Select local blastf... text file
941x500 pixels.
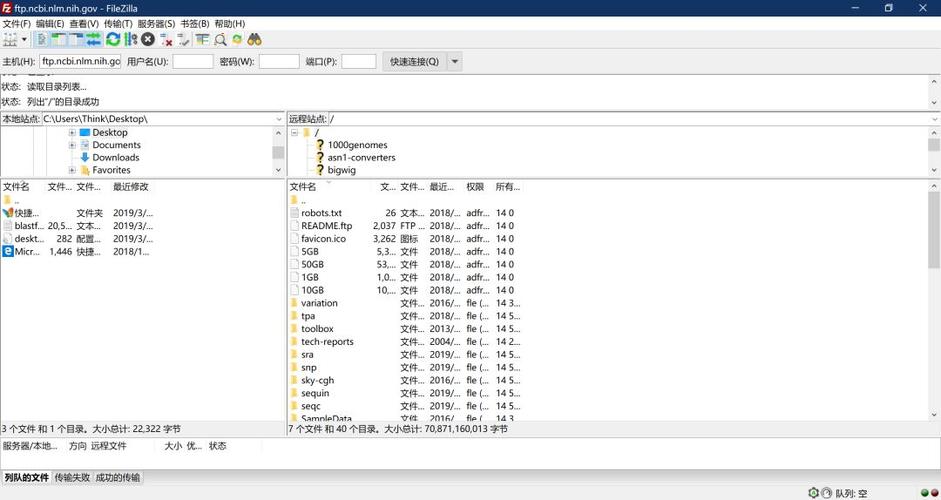[x=29, y=226]
